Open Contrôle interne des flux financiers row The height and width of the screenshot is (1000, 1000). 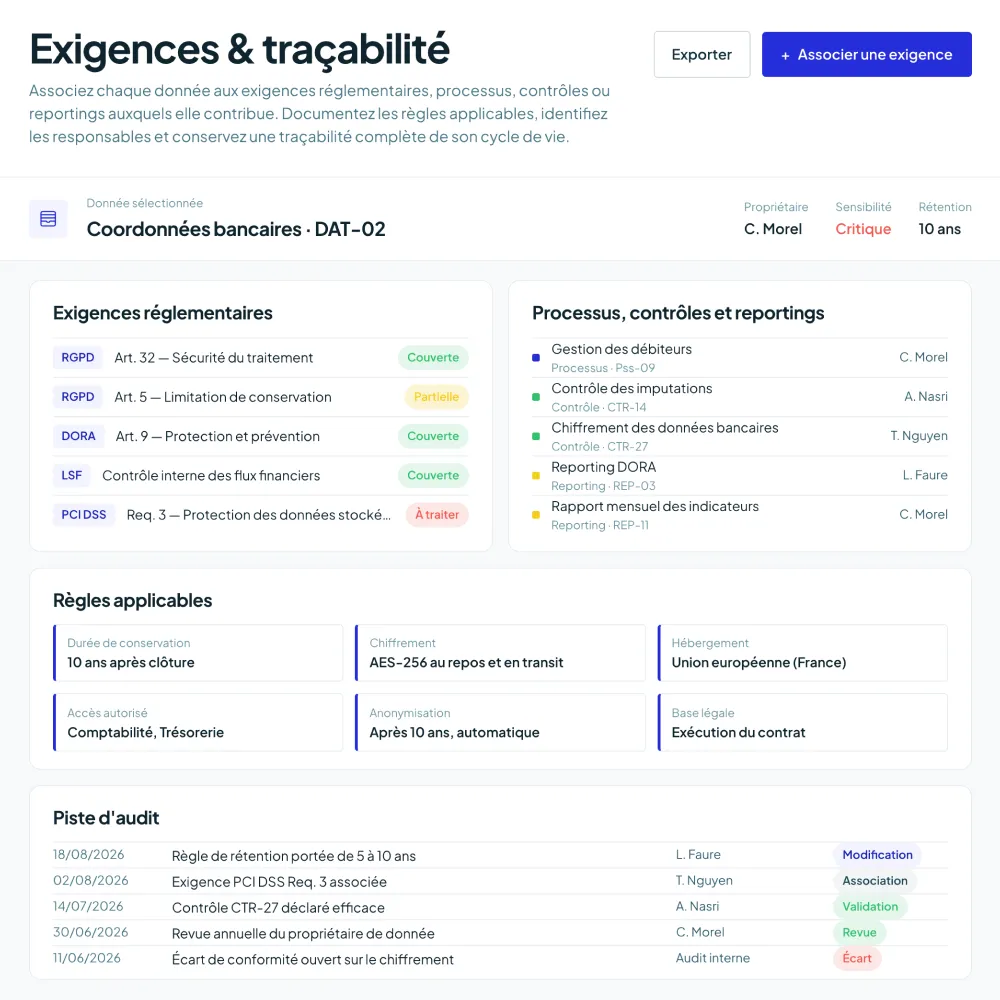coord(260,476)
